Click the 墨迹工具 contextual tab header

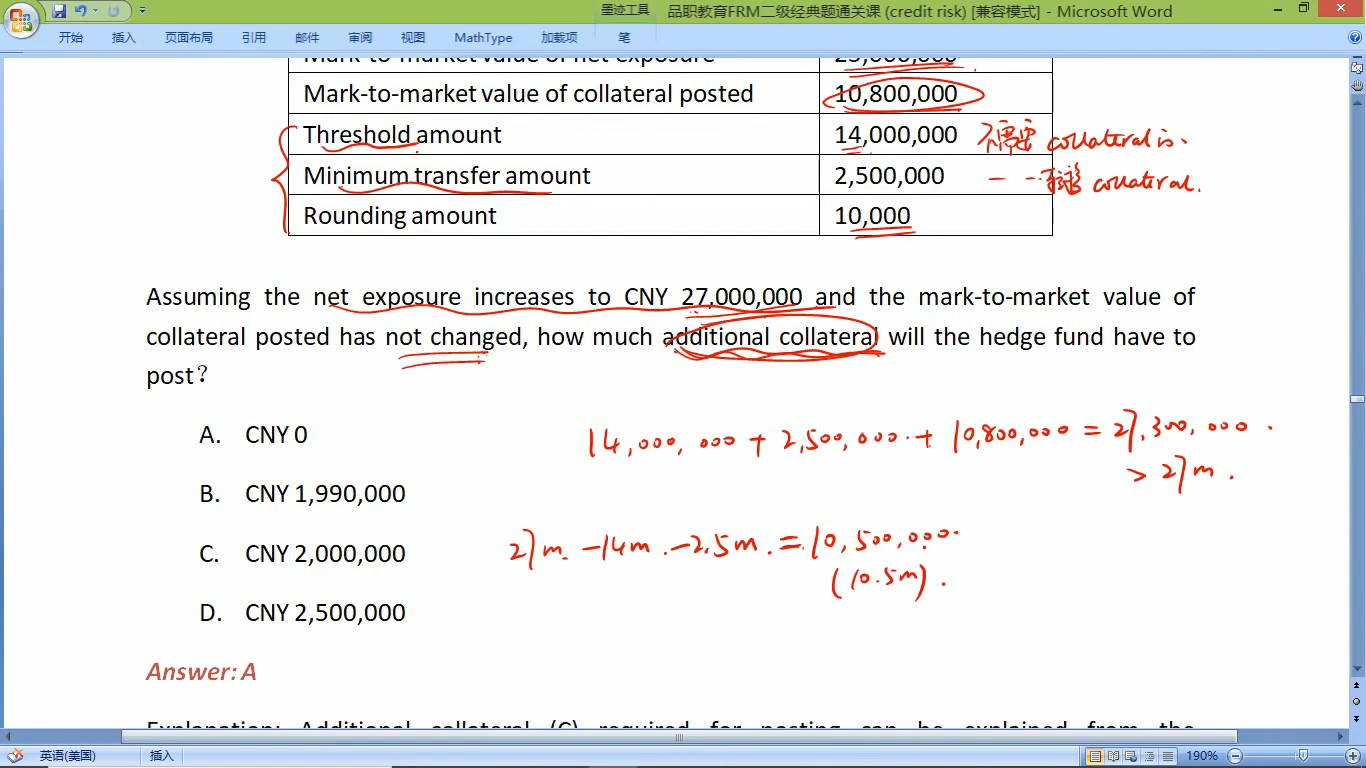pos(625,11)
